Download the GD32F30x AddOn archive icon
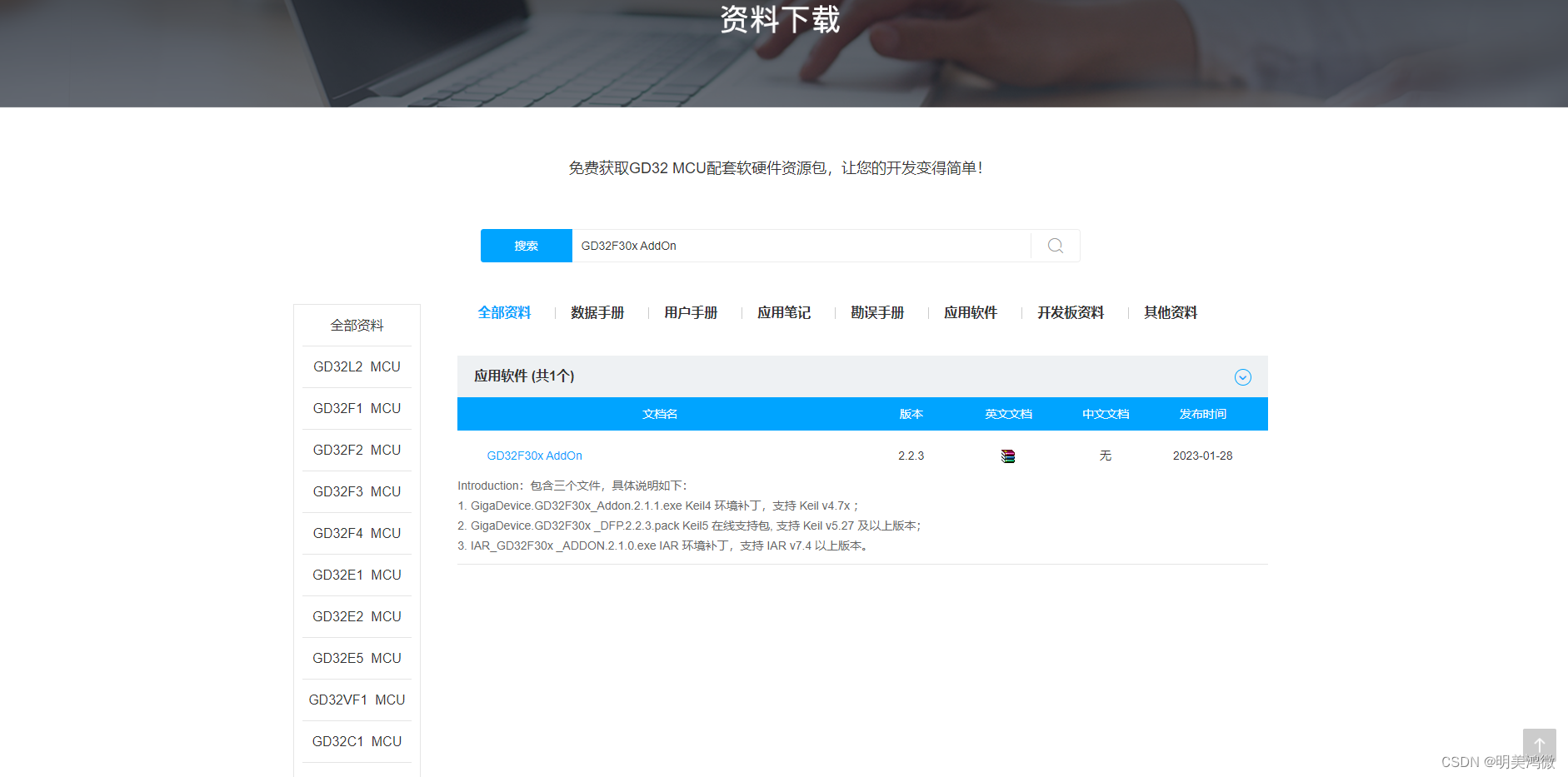Image resolution: width=1568 pixels, height=777 pixels. click(x=1008, y=456)
